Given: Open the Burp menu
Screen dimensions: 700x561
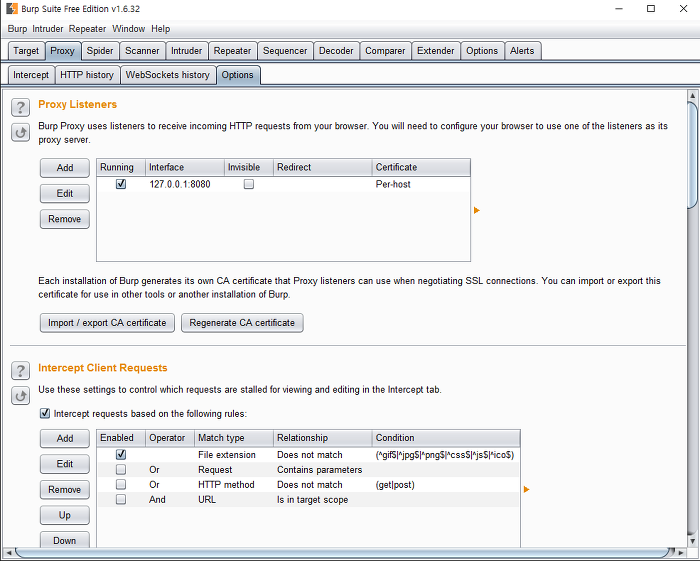Looking at the screenshot, I should point(17,29).
